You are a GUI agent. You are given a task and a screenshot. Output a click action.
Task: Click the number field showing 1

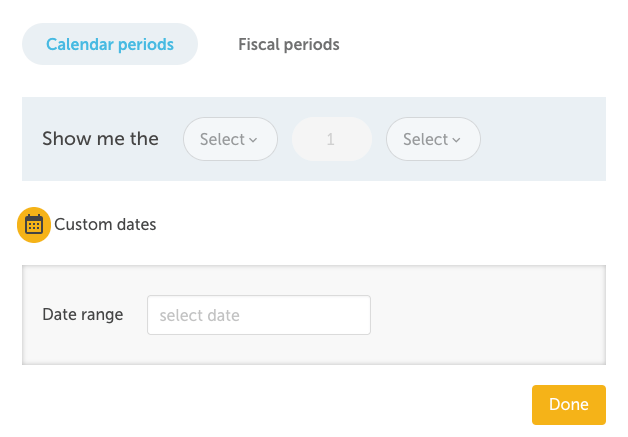point(331,139)
